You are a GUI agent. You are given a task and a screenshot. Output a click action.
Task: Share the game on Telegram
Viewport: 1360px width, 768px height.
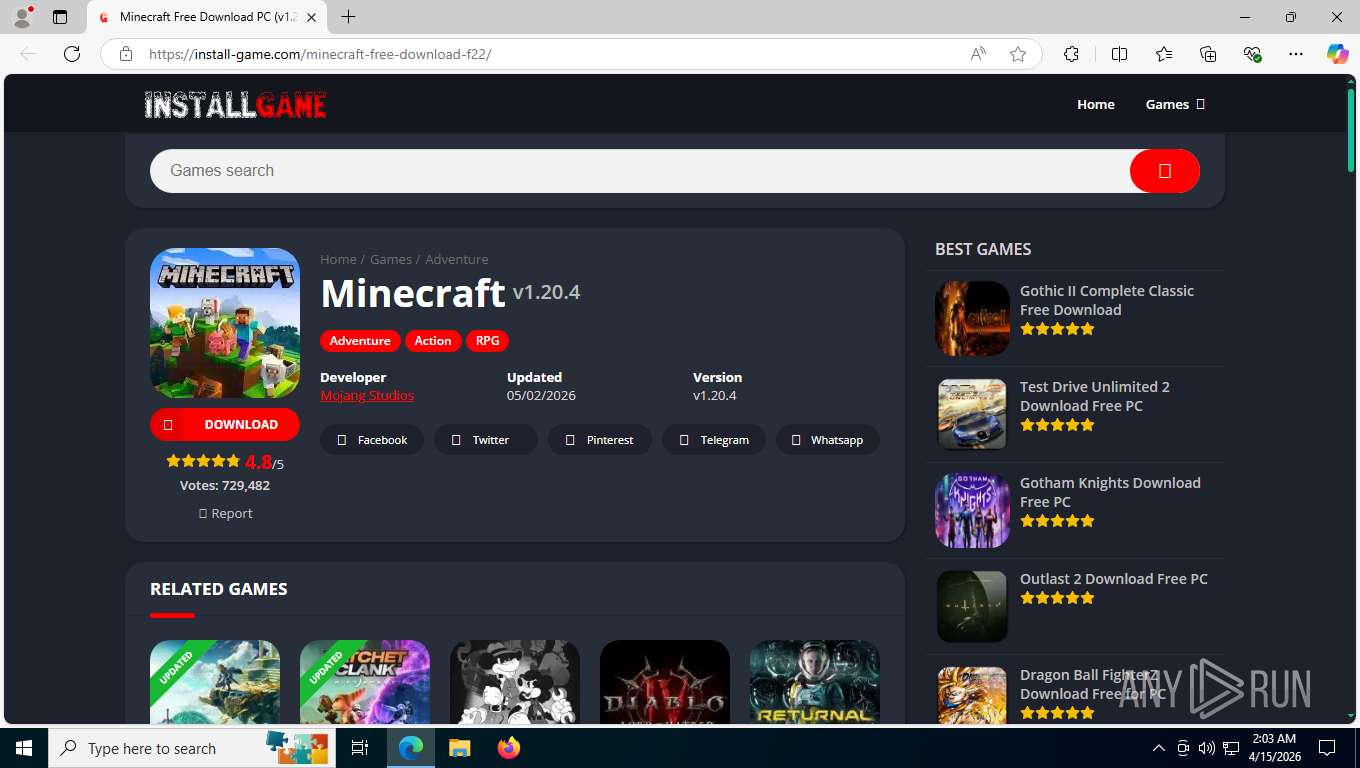(x=714, y=440)
